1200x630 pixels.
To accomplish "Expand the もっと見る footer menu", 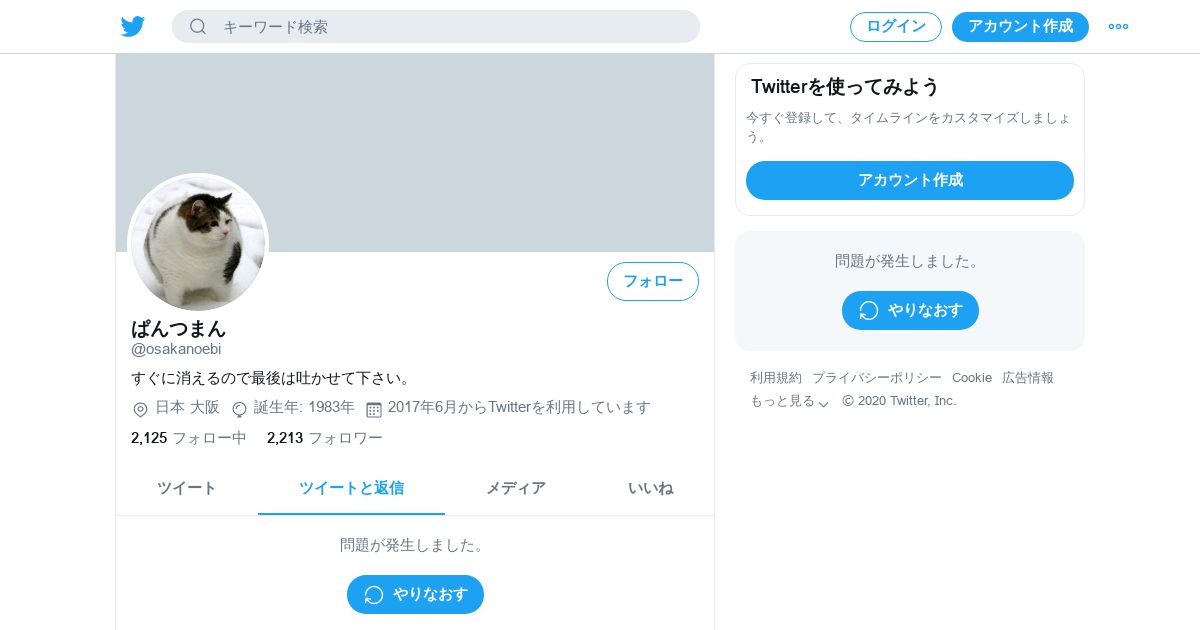I will (x=790, y=401).
